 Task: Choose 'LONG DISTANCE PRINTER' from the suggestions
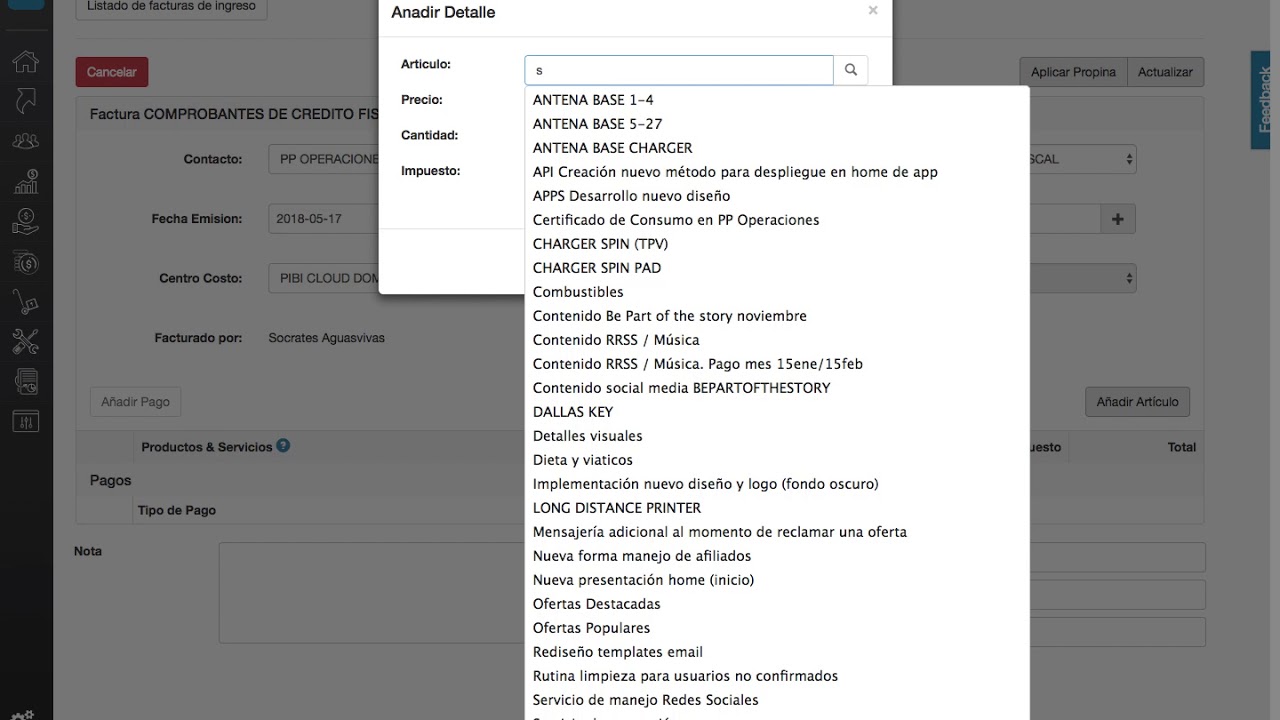pos(617,508)
